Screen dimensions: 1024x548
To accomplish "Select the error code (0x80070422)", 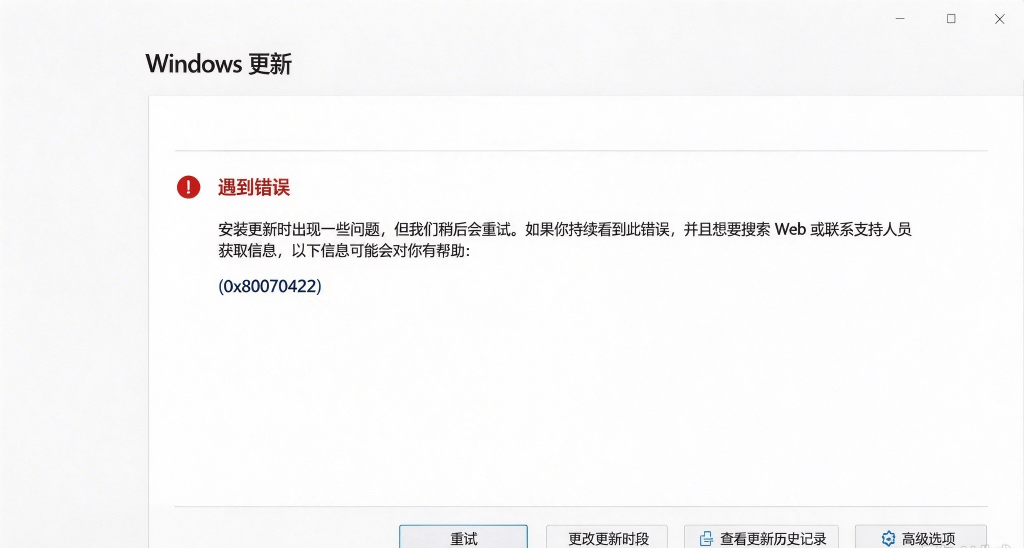I will (x=270, y=286).
